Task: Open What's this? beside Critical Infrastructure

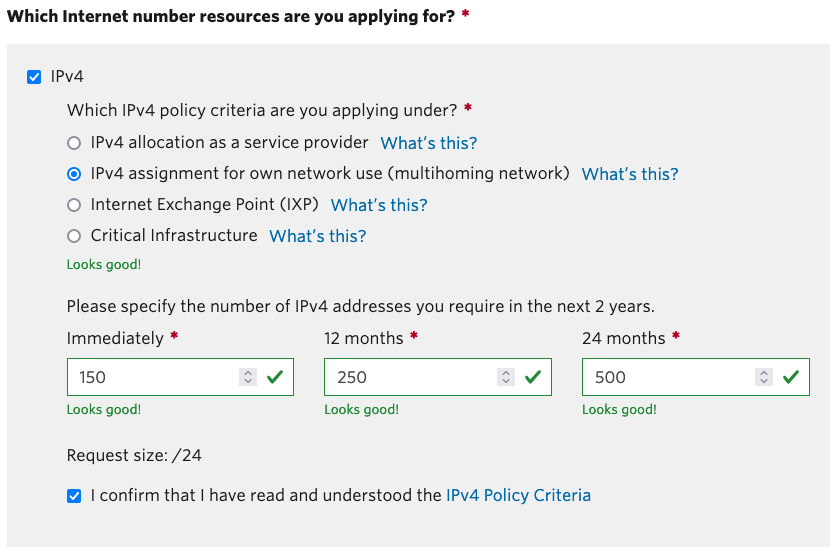Action: click(x=317, y=236)
